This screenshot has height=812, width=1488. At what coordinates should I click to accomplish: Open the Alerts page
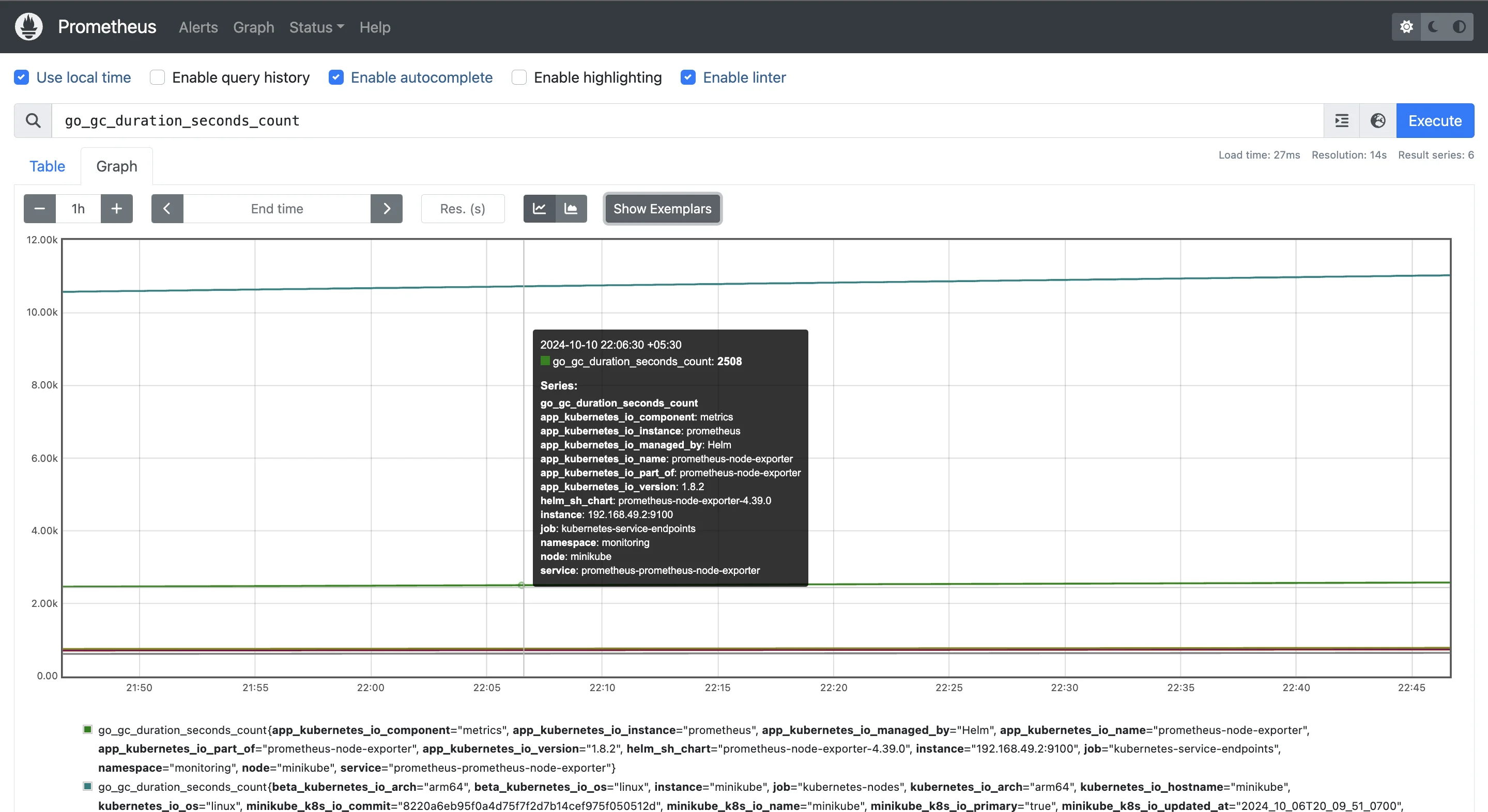click(x=198, y=27)
